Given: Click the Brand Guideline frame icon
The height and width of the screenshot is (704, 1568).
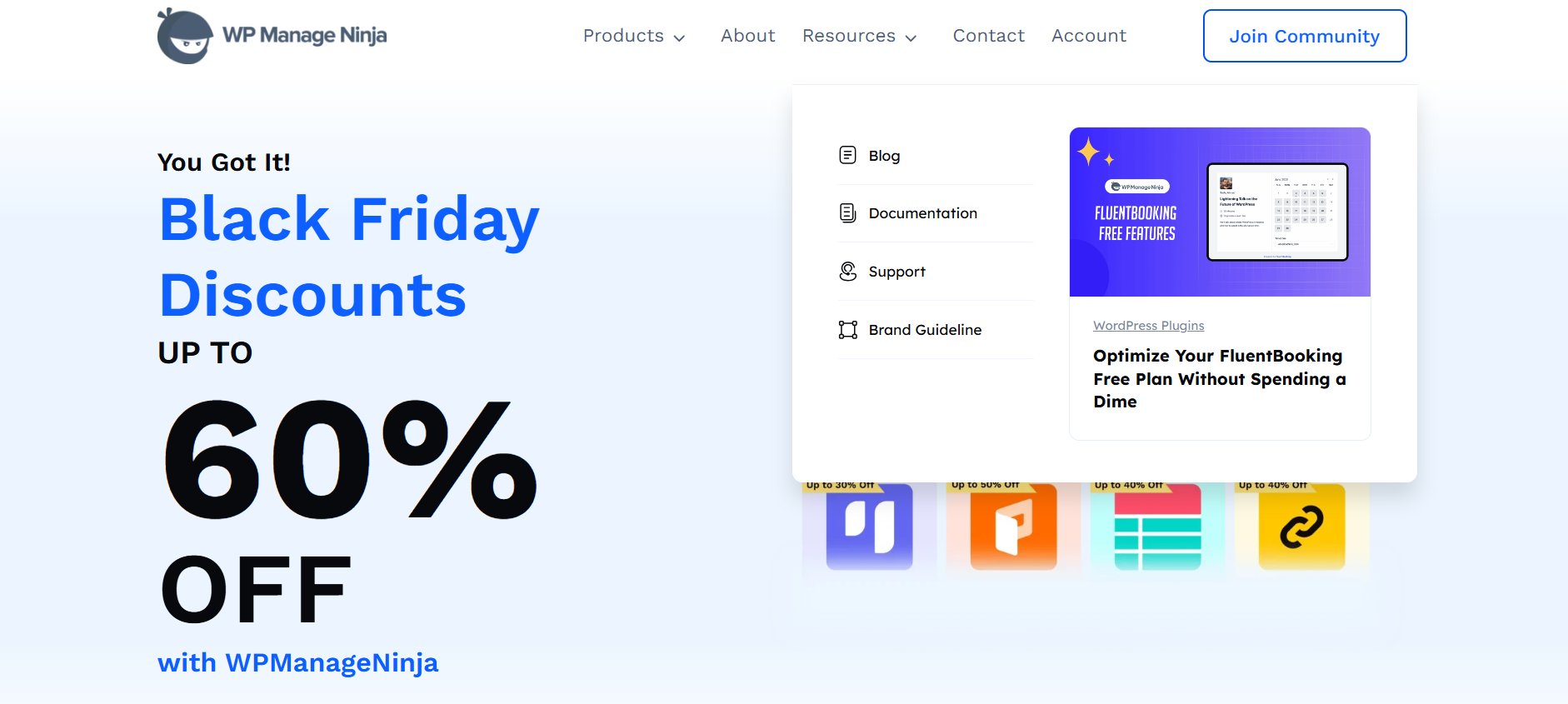Looking at the screenshot, I should click(847, 330).
